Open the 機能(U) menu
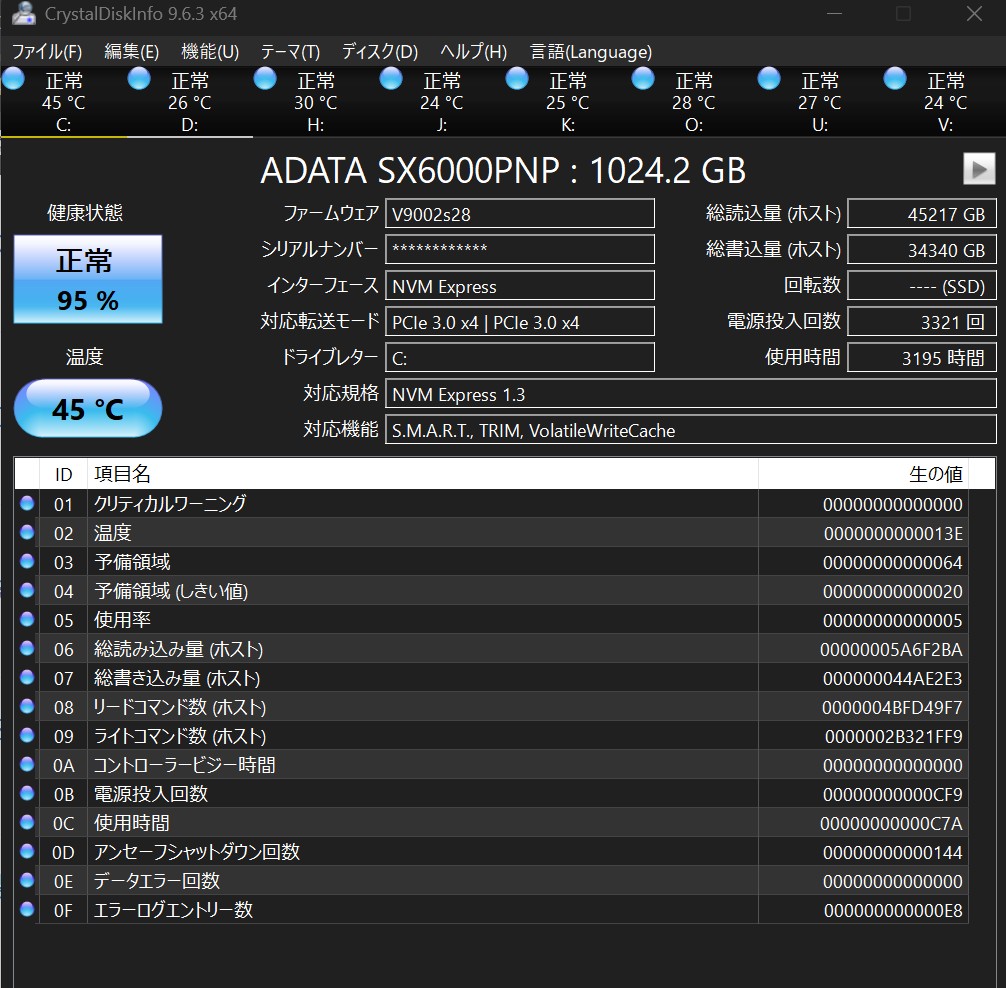1006x988 pixels. pos(210,52)
